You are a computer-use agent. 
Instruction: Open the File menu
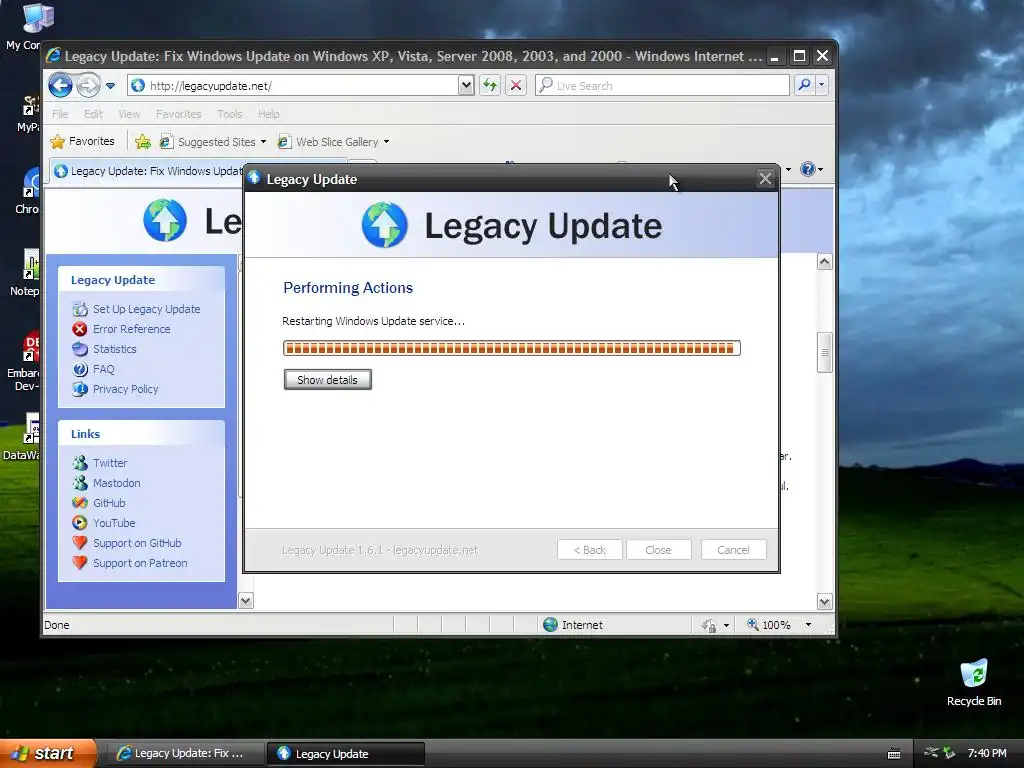click(x=60, y=114)
